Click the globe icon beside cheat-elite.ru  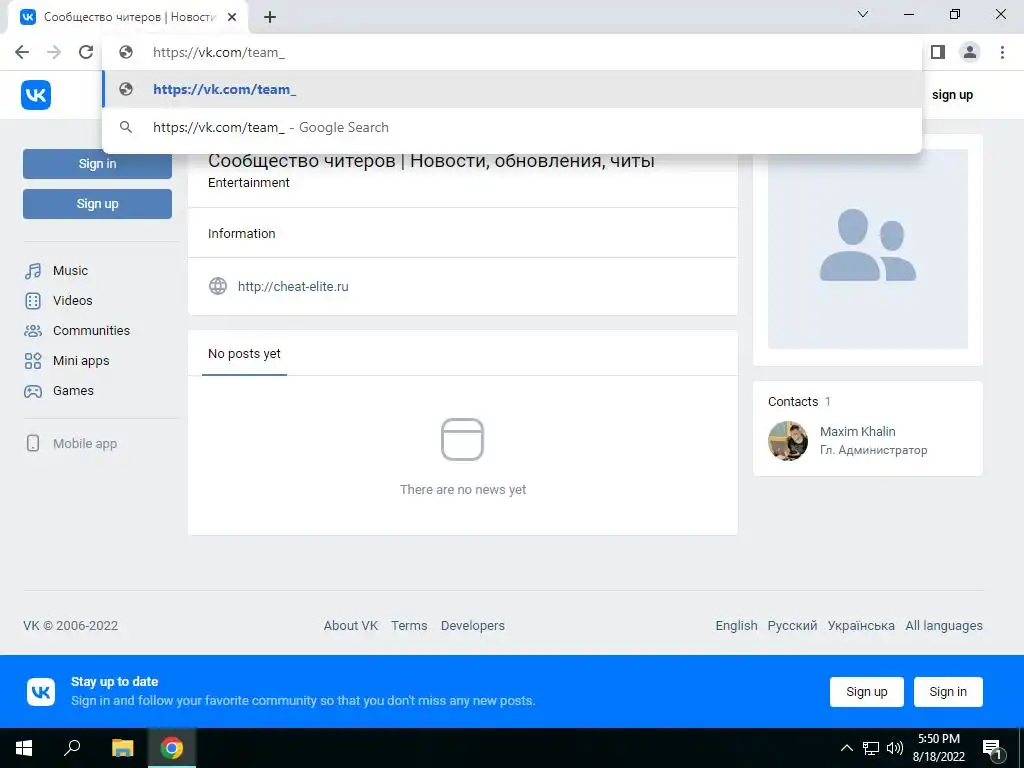click(x=217, y=286)
